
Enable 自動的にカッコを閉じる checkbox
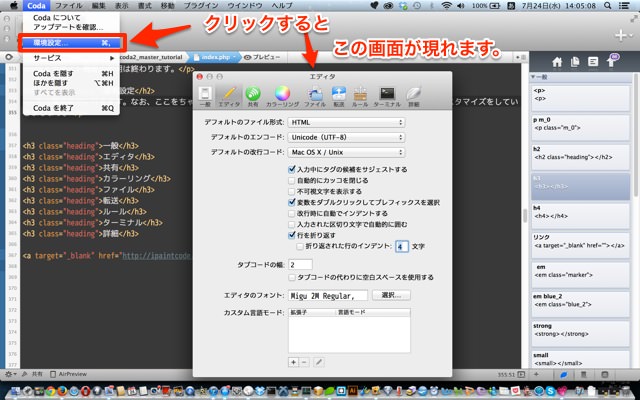[x=291, y=180]
